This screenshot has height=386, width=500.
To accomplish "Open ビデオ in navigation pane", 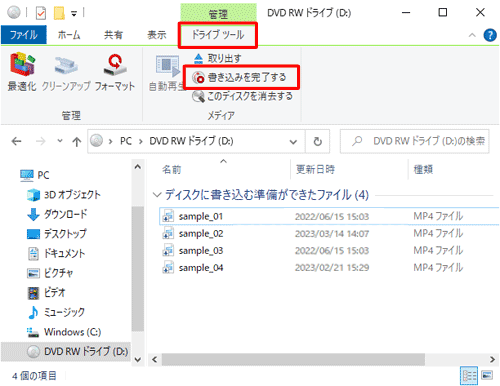I will pyautogui.click(x=46, y=293).
